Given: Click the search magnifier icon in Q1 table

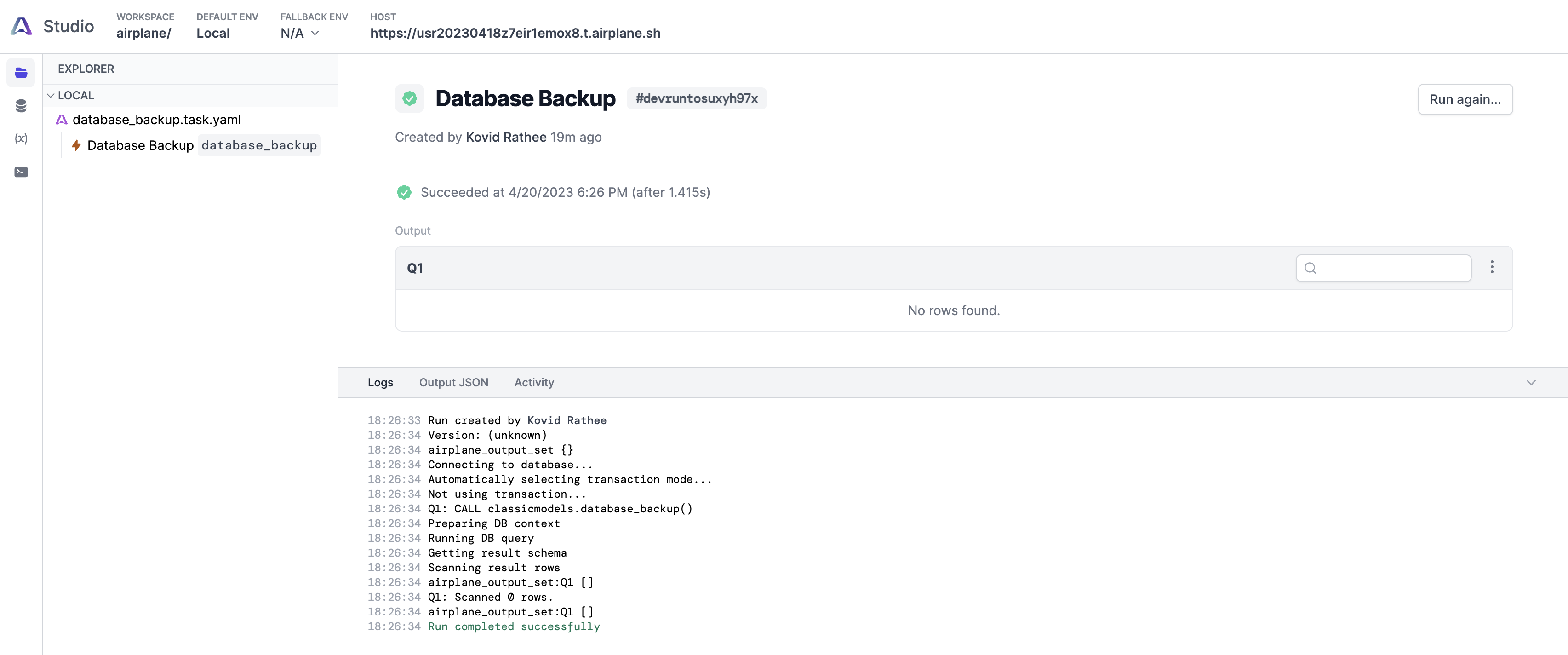Looking at the screenshot, I should [1310, 269].
